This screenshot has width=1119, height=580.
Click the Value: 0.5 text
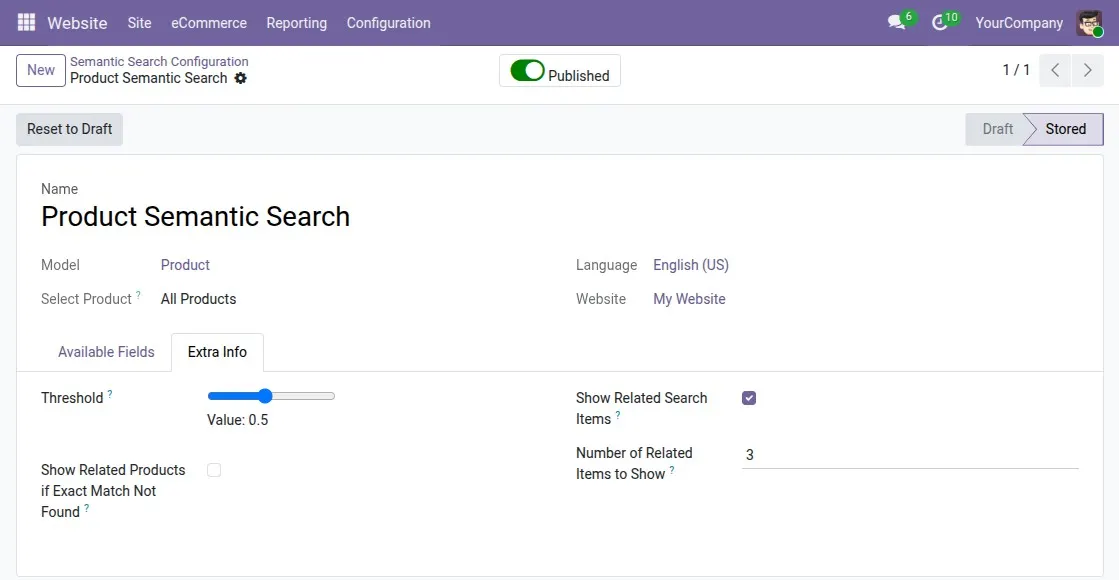(238, 420)
